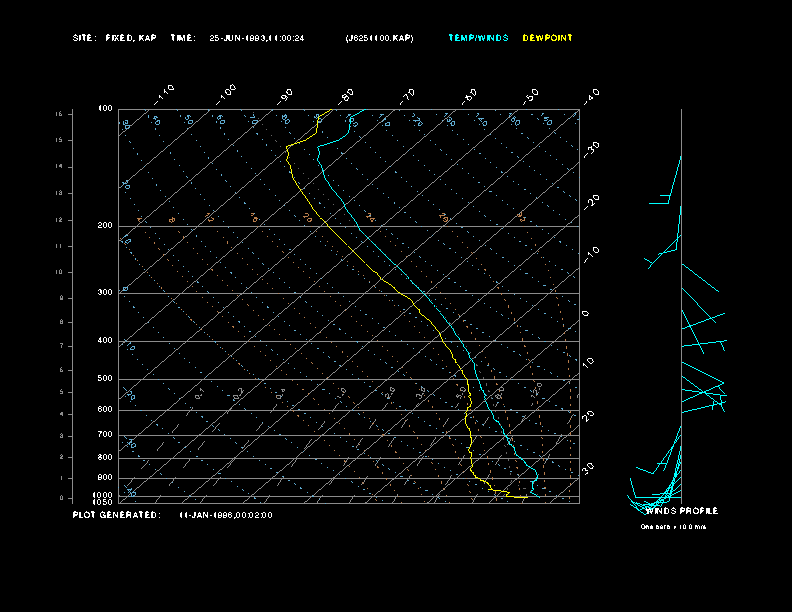Click the cyan TEMP/WINDS legend label
The image size is (792, 612).
478,38
